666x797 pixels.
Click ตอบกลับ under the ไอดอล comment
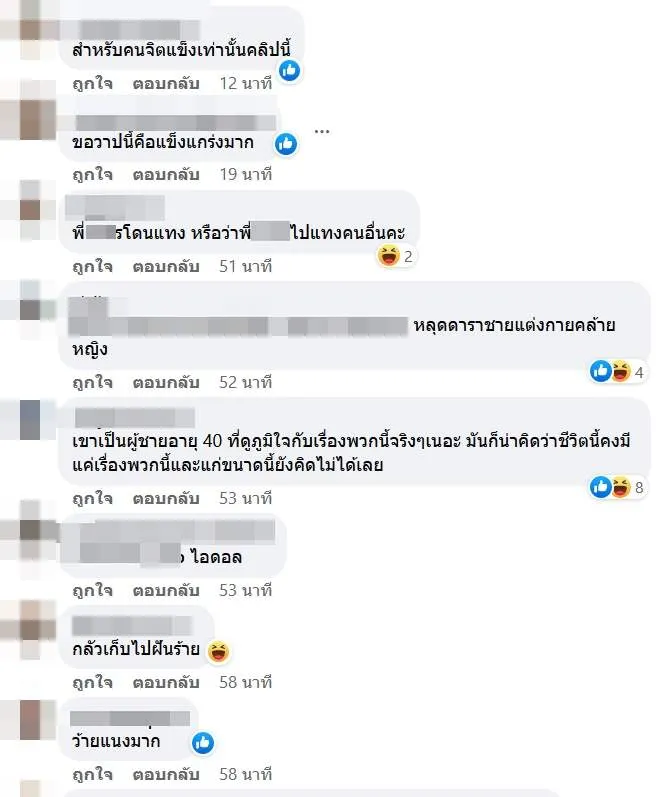click(x=166, y=590)
